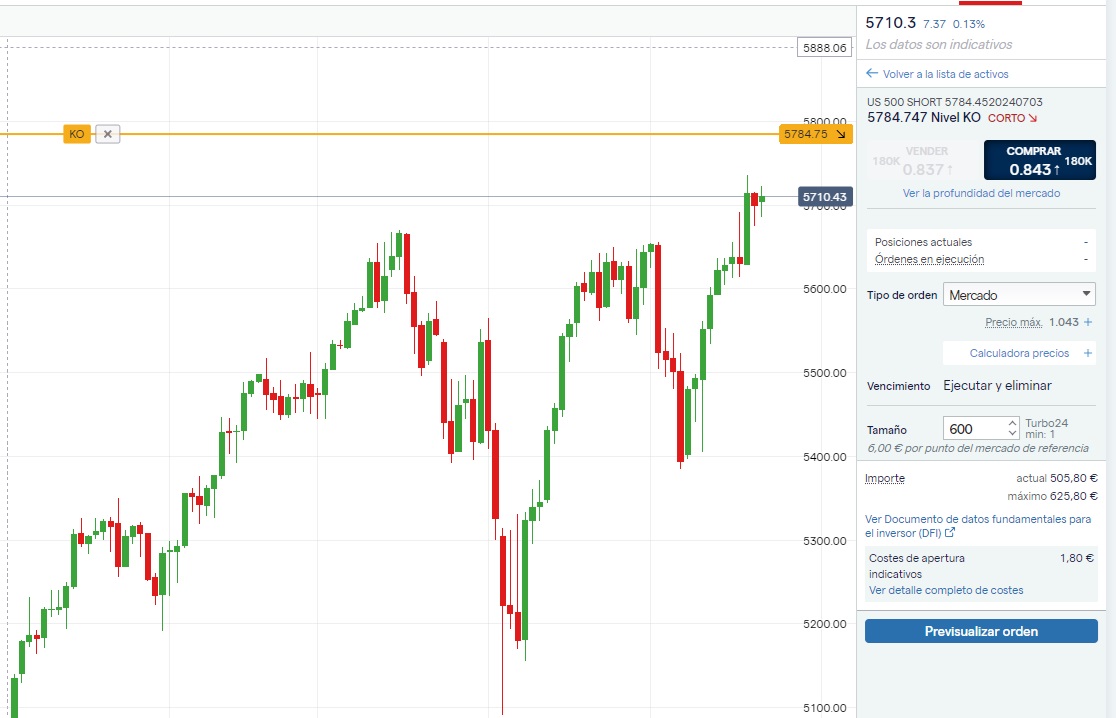The image size is (1116, 718).
Task: Click the 5710.43 current price marker
Action: [x=824, y=197]
